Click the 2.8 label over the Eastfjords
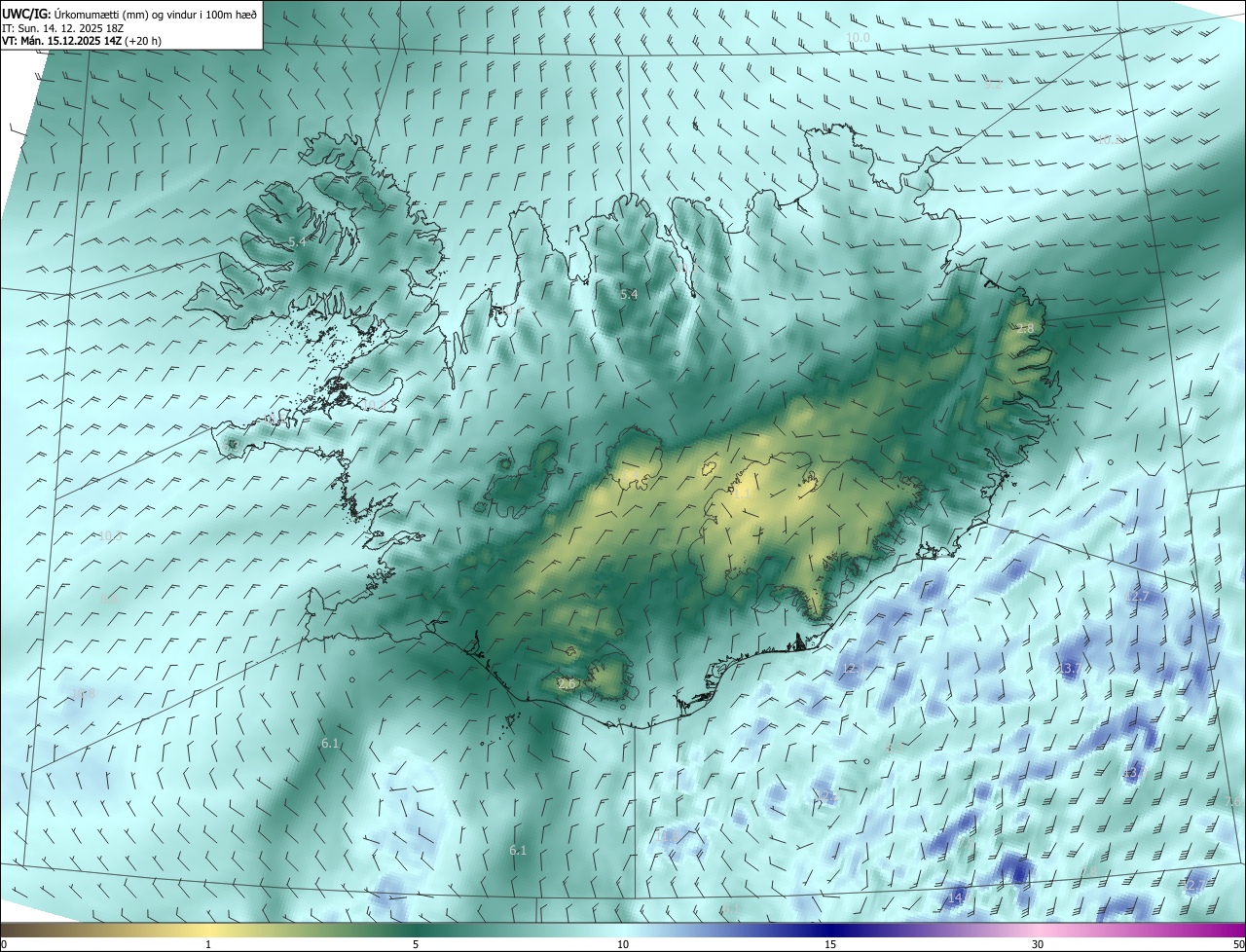Screen dimensions: 1246x952 1025,329
